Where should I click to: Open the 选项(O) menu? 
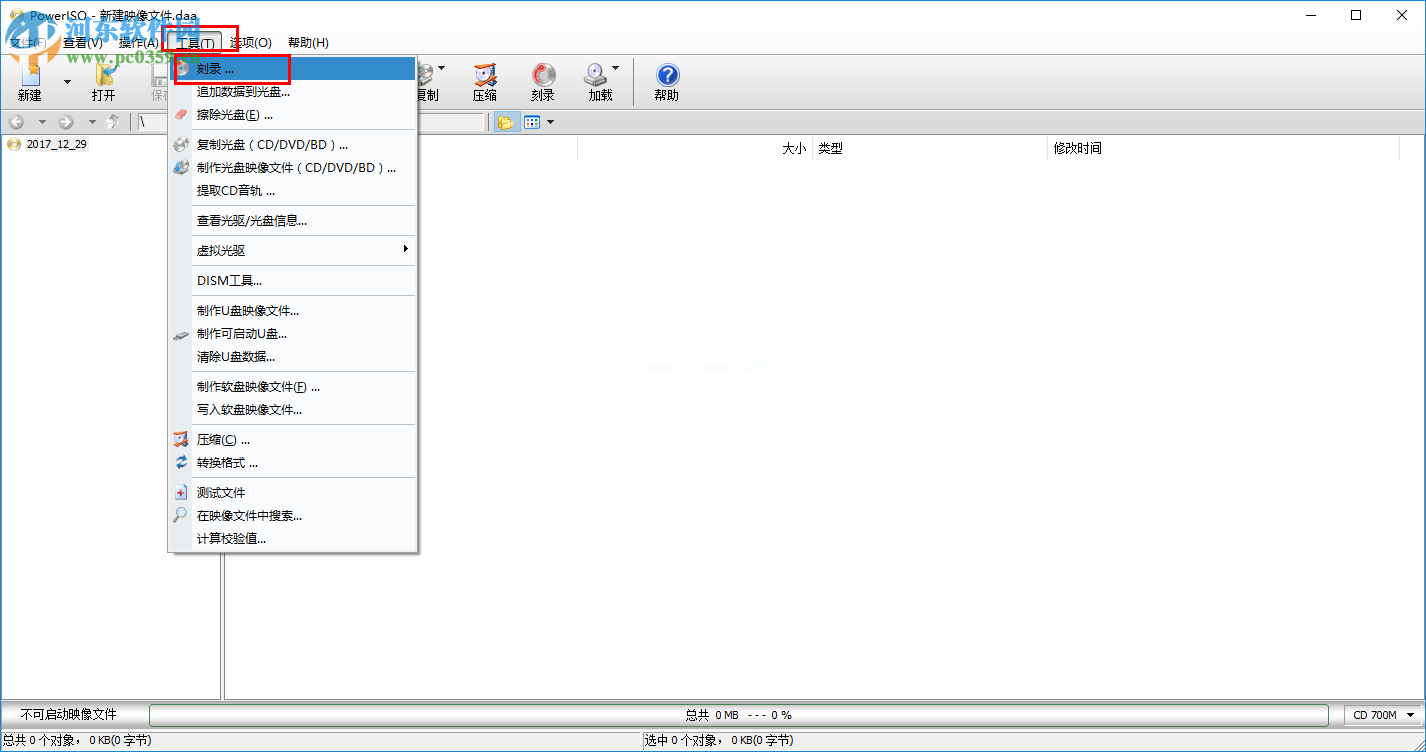point(250,43)
